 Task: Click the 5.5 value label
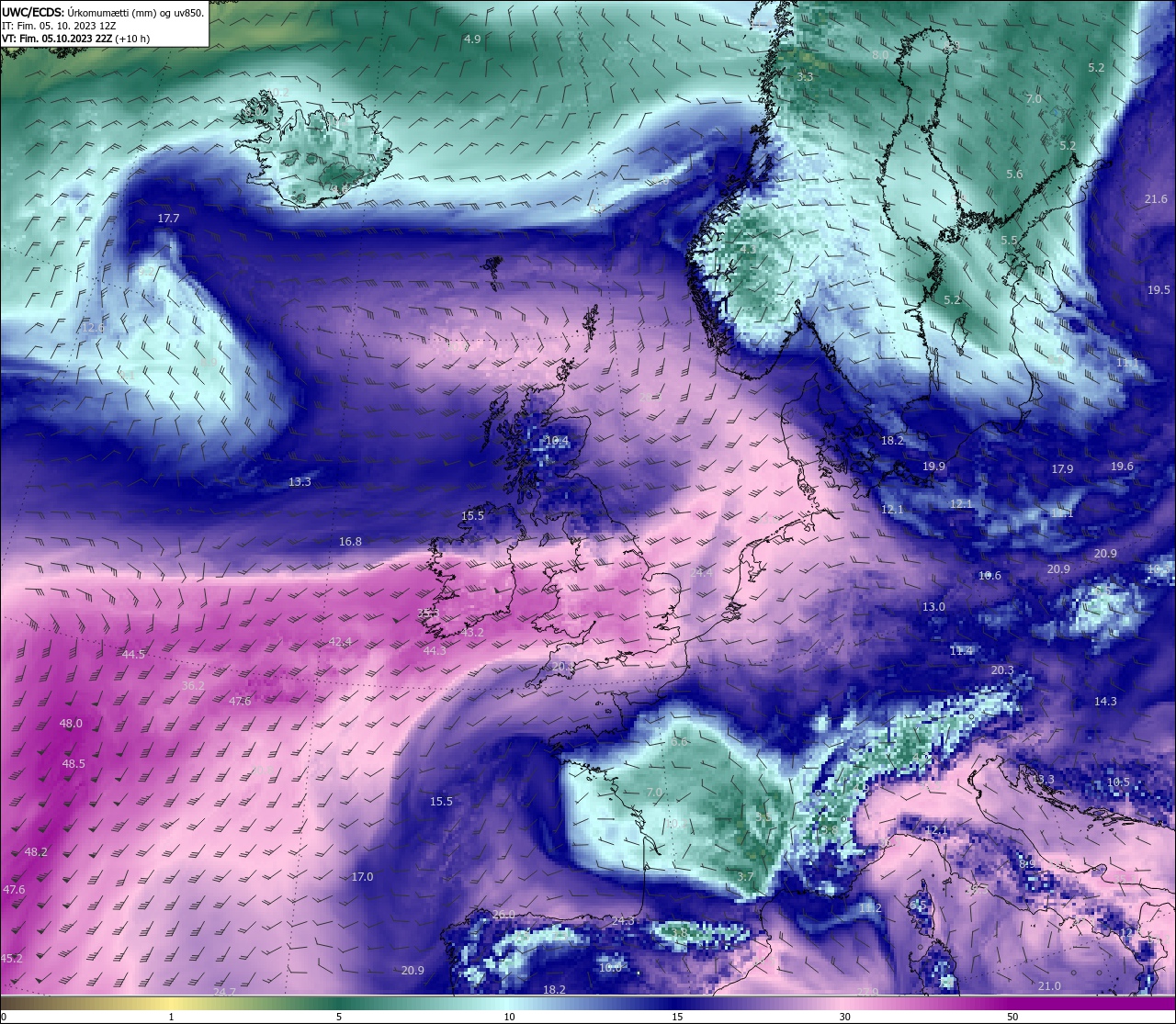coord(1009,241)
